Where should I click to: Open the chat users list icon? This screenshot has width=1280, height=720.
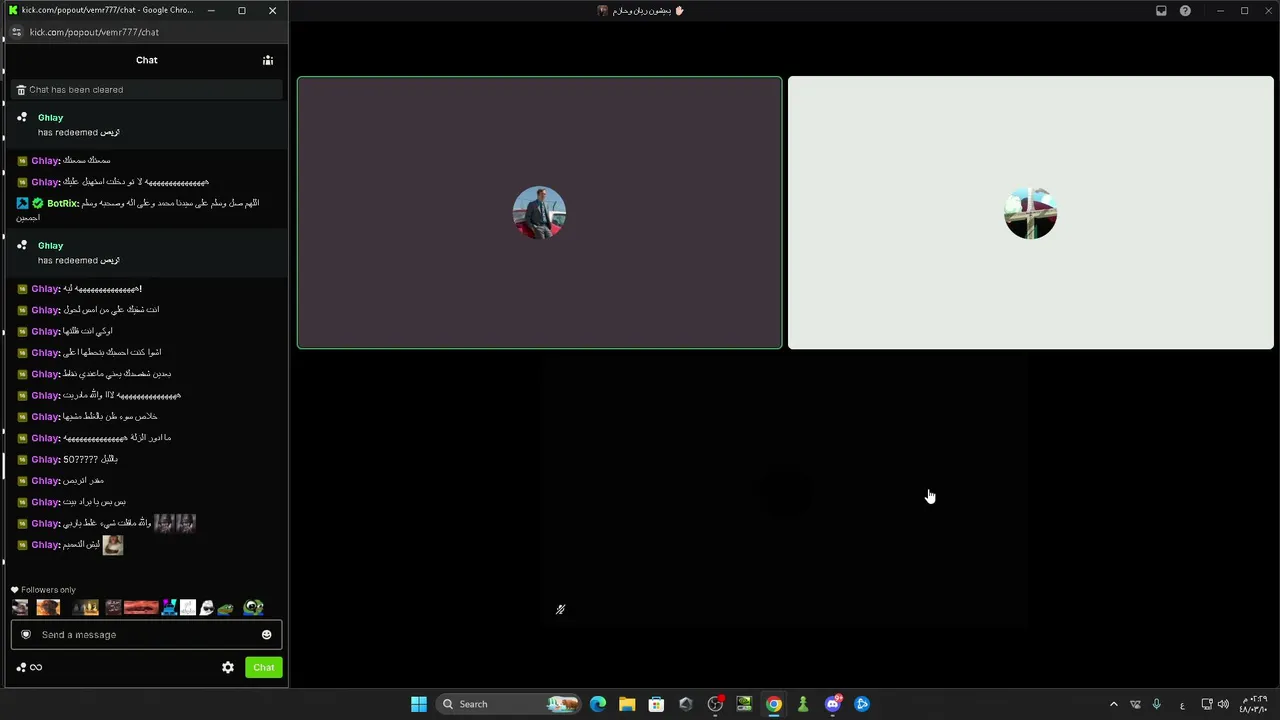coord(268,61)
